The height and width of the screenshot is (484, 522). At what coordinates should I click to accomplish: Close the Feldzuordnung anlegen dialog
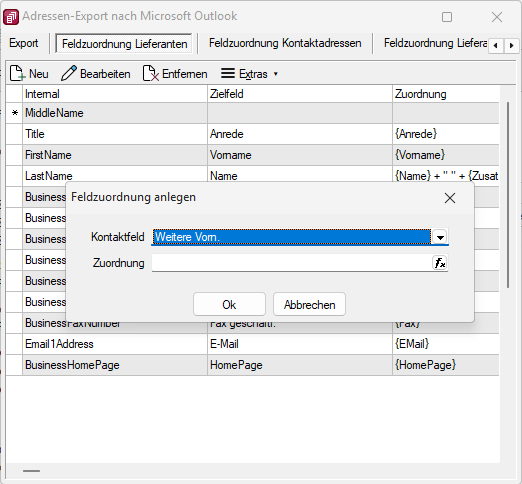(450, 198)
